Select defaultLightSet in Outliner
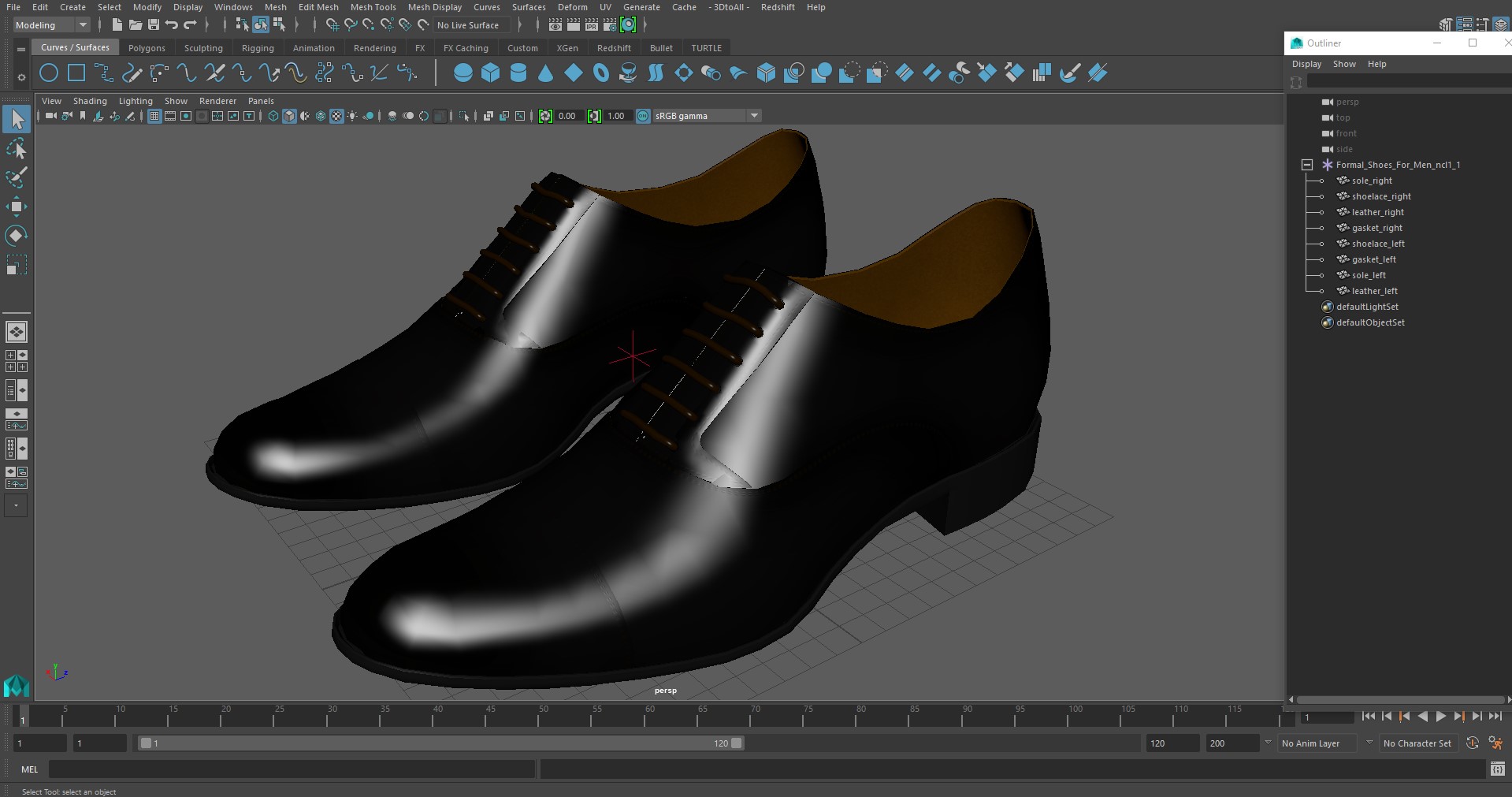 coord(1367,307)
